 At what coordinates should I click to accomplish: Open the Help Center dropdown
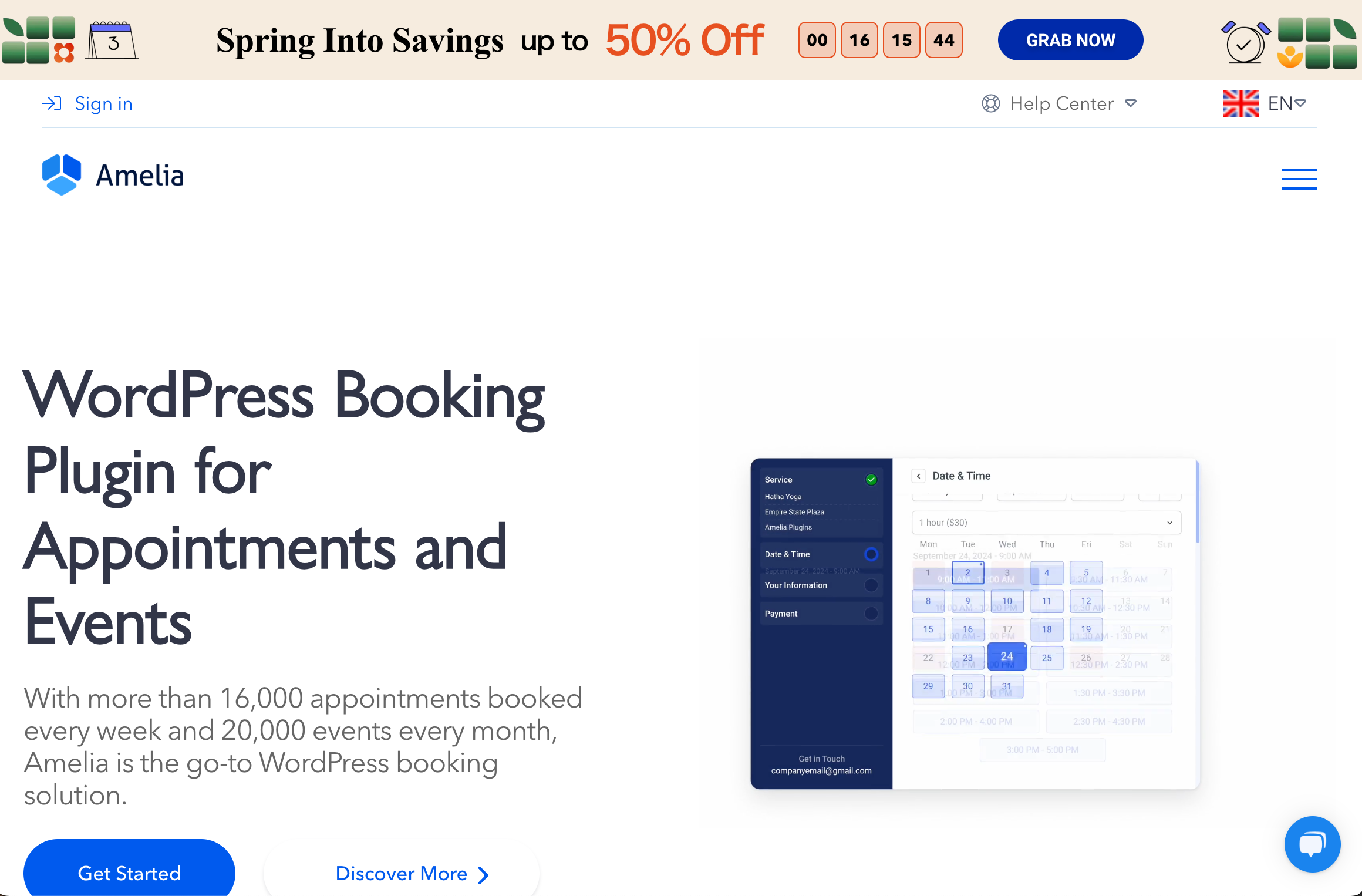[x=1060, y=104]
